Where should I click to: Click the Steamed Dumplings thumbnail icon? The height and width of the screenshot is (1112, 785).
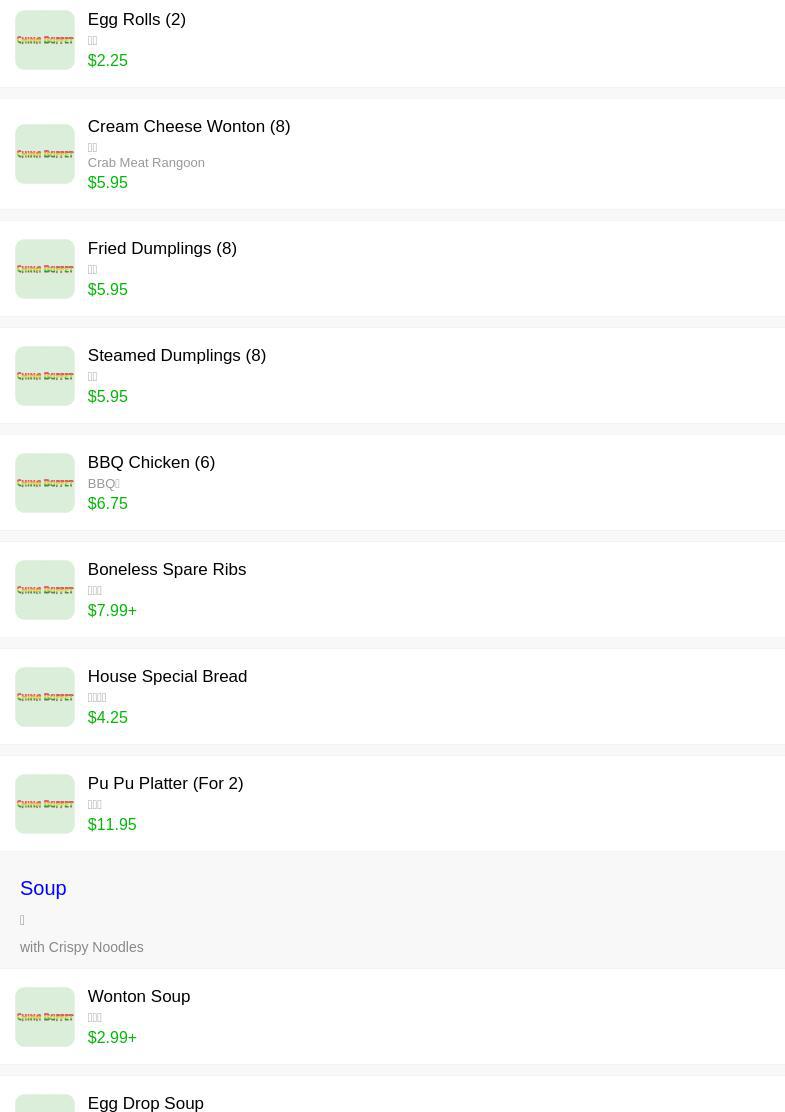click(45, 376)
